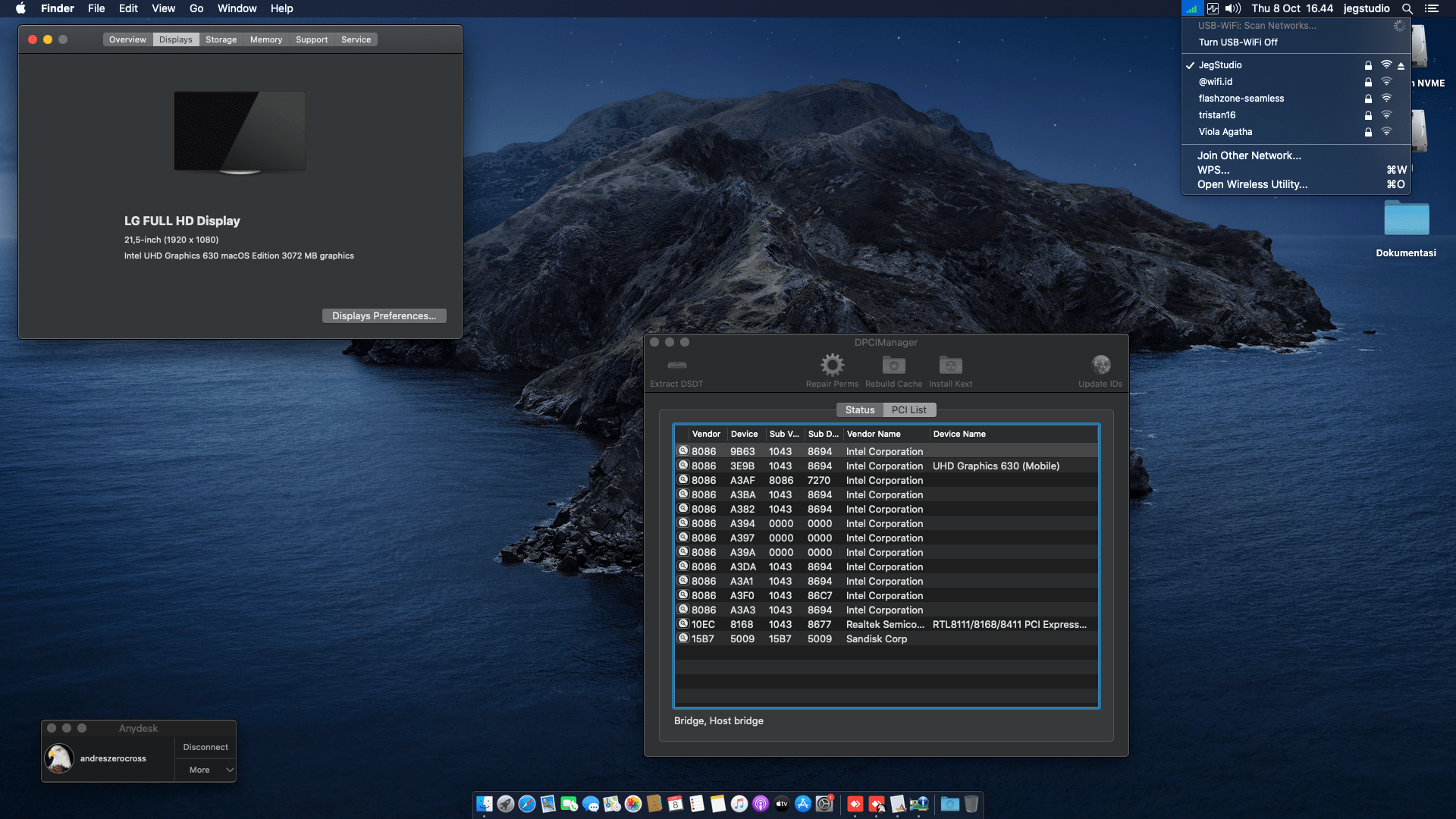Screen dimensions: 1456x819
Task: Click the Rebuild Cache folder icon
Action: (893, 366)
